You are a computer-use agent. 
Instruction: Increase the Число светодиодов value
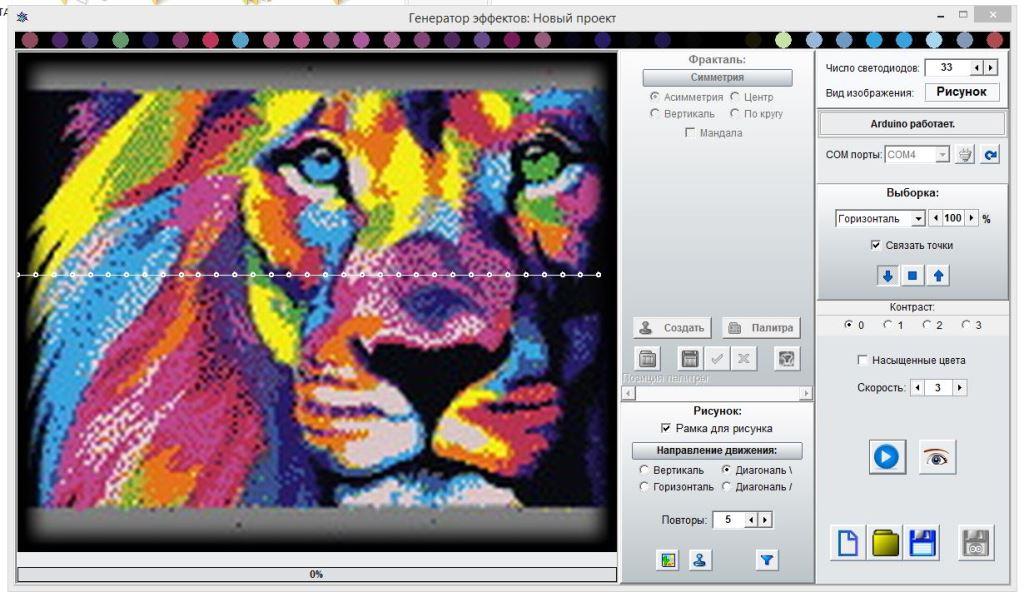[x=991, y=68]
